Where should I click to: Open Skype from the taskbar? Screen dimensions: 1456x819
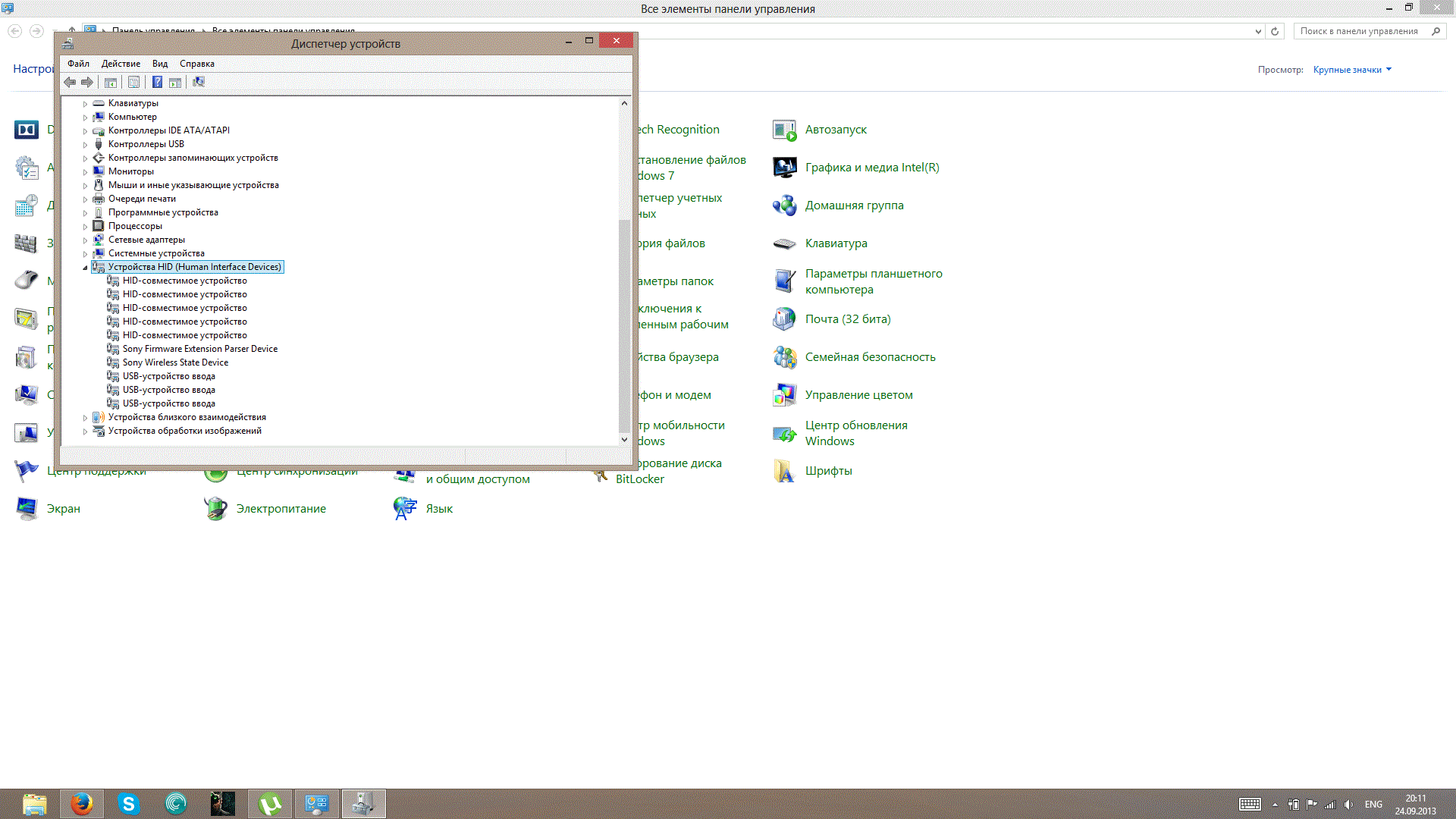click(x=129, y=804)
